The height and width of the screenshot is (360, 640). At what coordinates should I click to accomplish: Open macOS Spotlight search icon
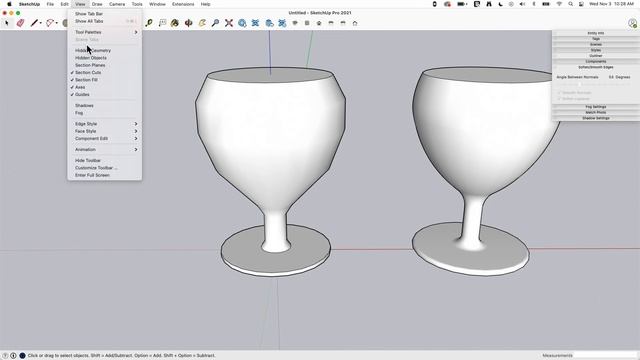[570, 4]
